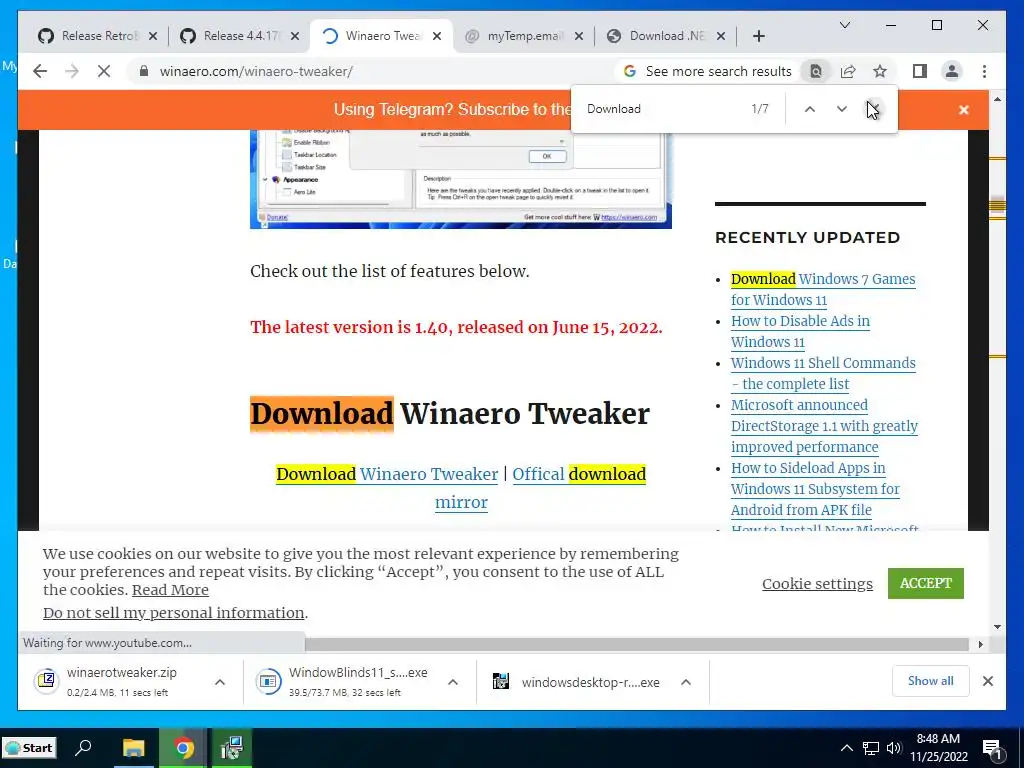Click the scroll up arrow of the page

coord(997,99)
